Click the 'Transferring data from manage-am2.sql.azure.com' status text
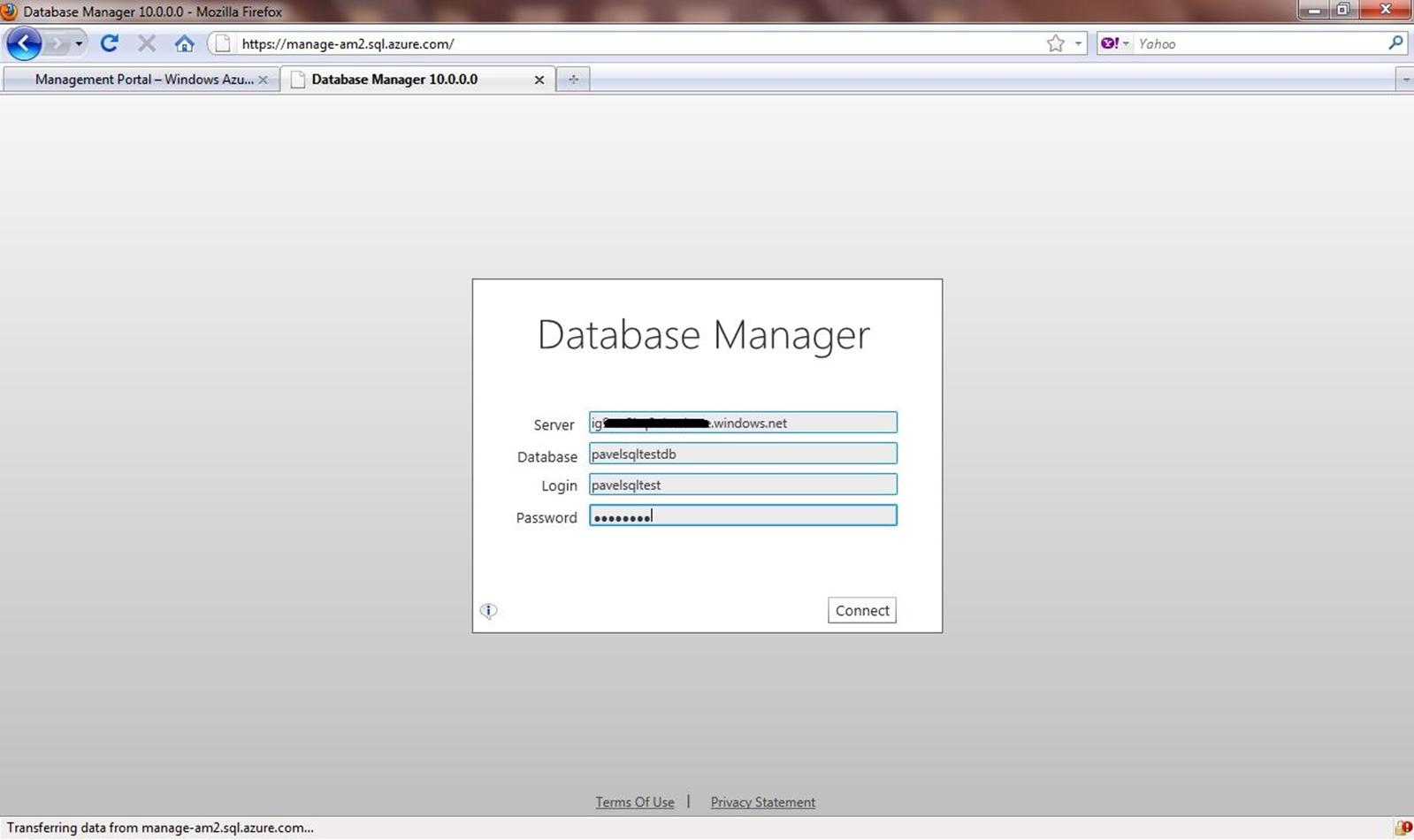The height and width of the screenshot is (840, 1414). click(160, 828)
